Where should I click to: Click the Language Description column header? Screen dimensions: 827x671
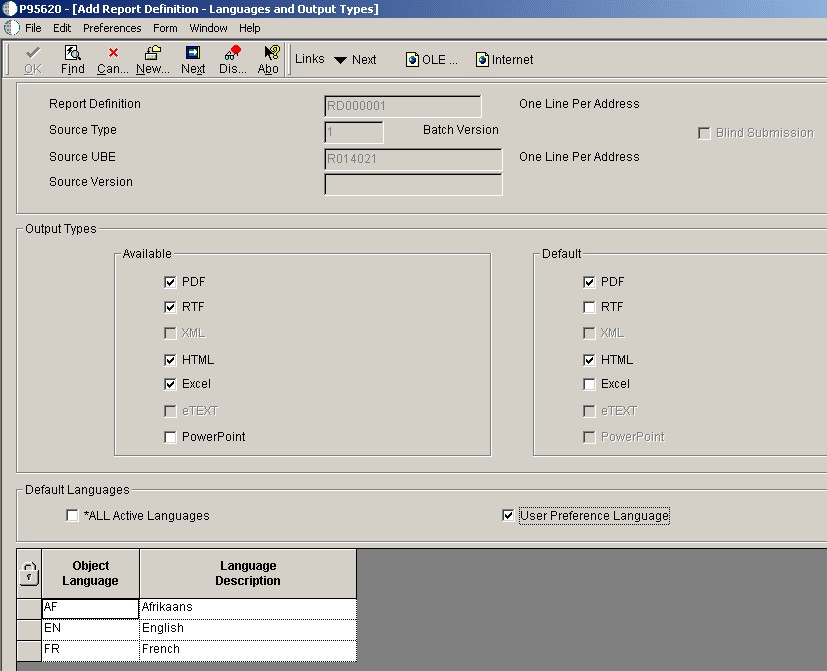click(248, 573)
